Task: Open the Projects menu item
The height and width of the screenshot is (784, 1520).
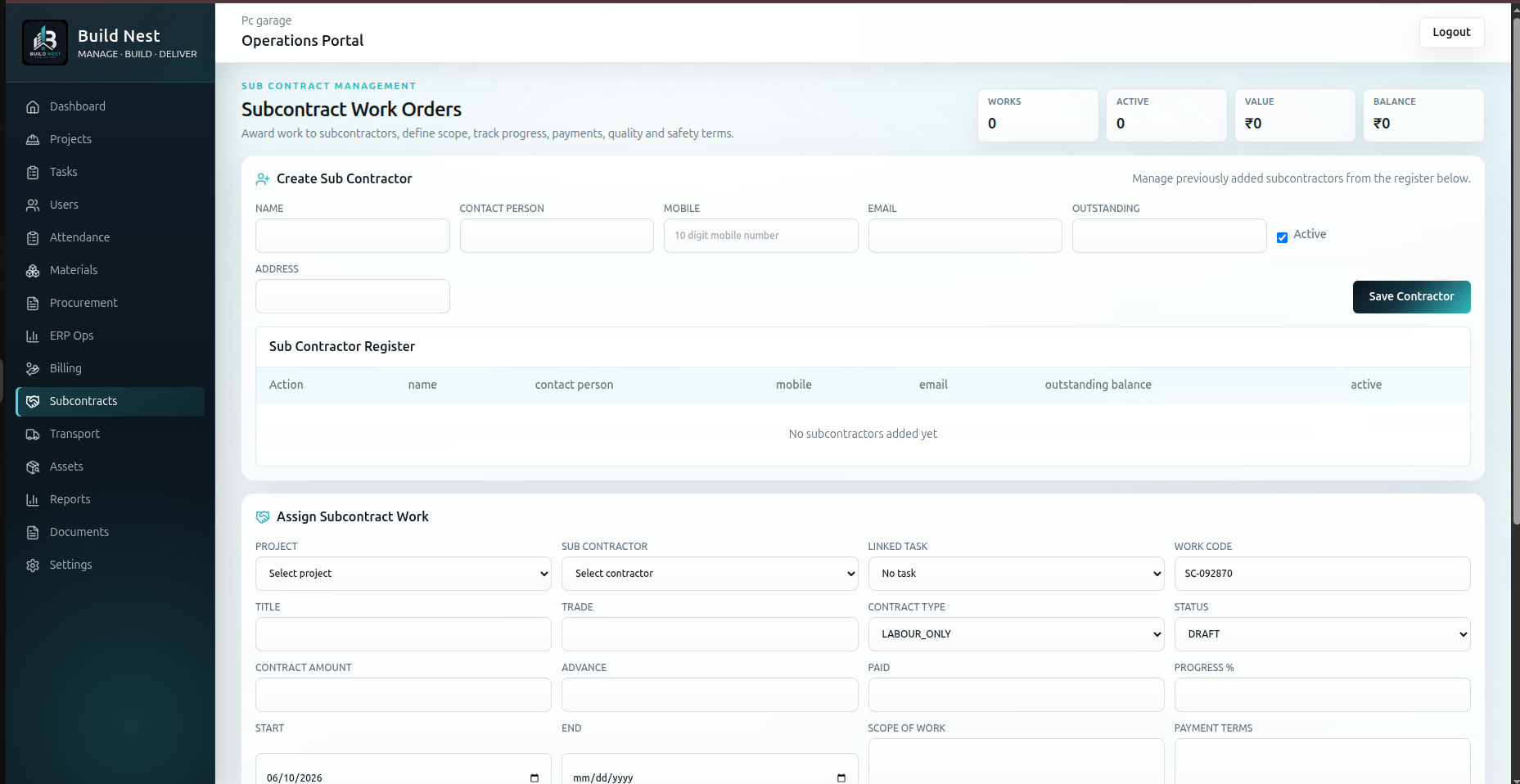Action: click(111, 139)
